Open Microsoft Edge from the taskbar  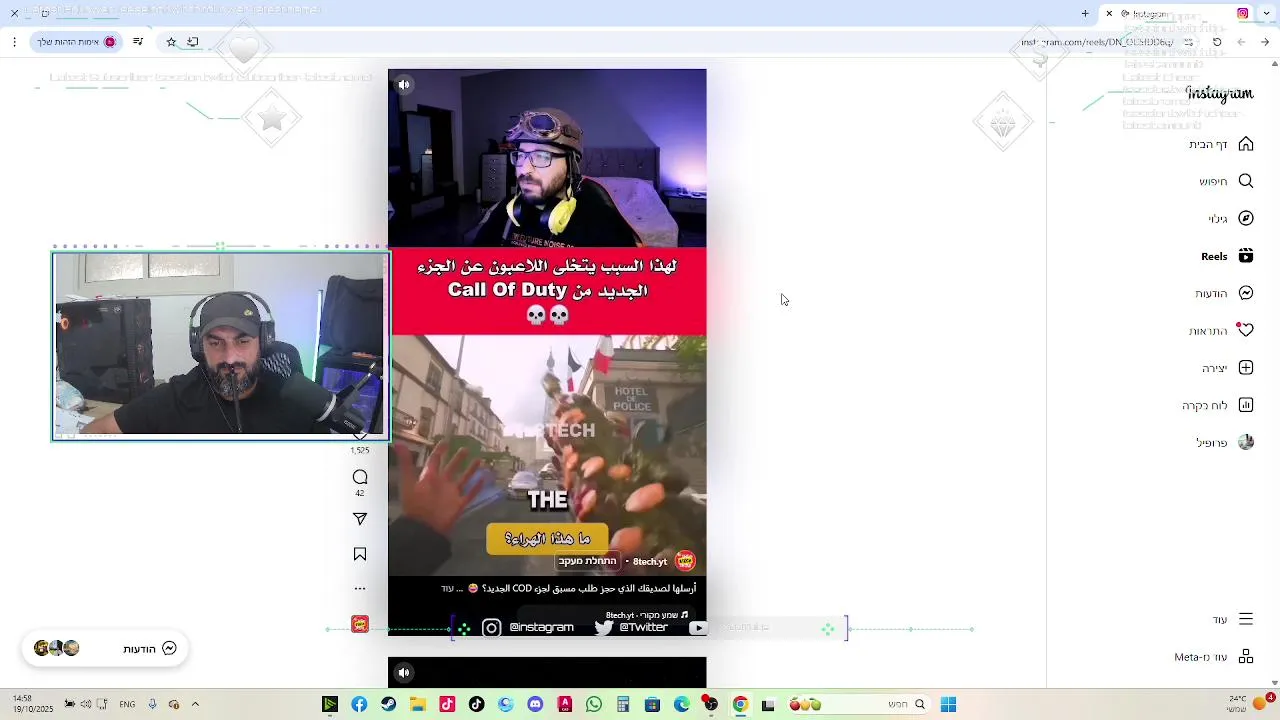pyautogui.click(x=682, y=705)
